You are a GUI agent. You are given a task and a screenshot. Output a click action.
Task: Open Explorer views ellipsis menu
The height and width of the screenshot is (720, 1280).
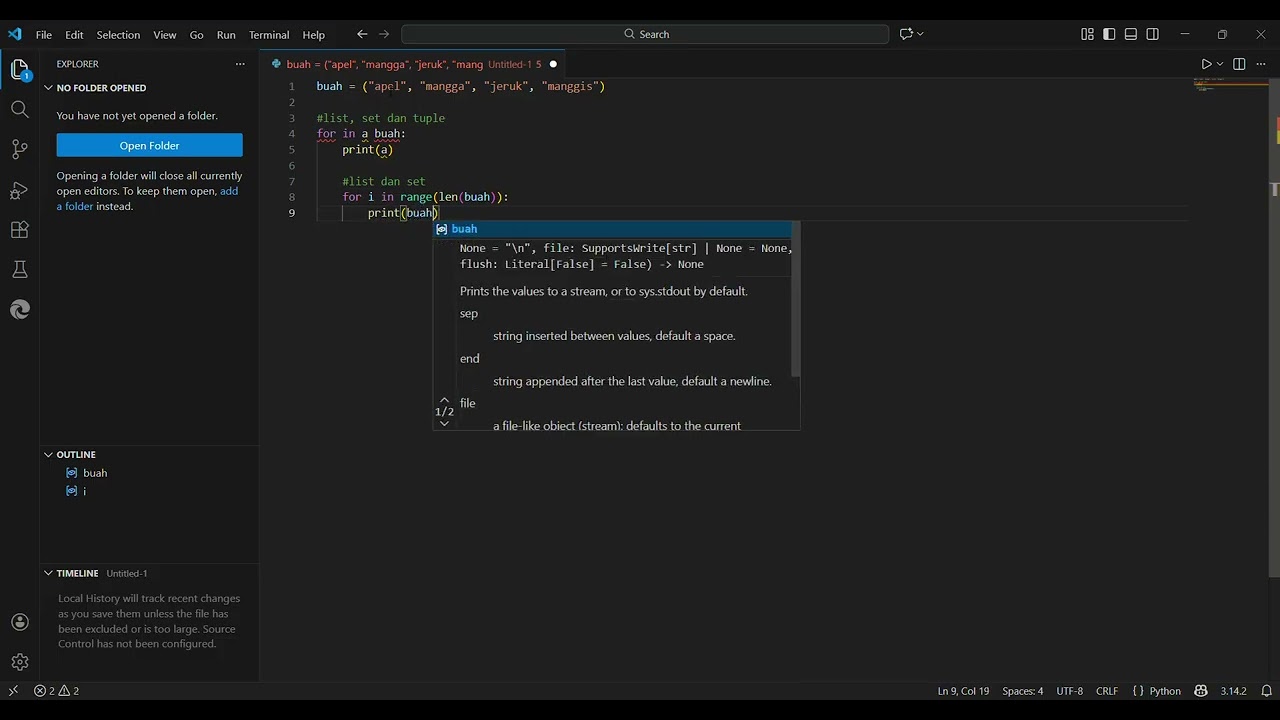[x=240, y=64]
